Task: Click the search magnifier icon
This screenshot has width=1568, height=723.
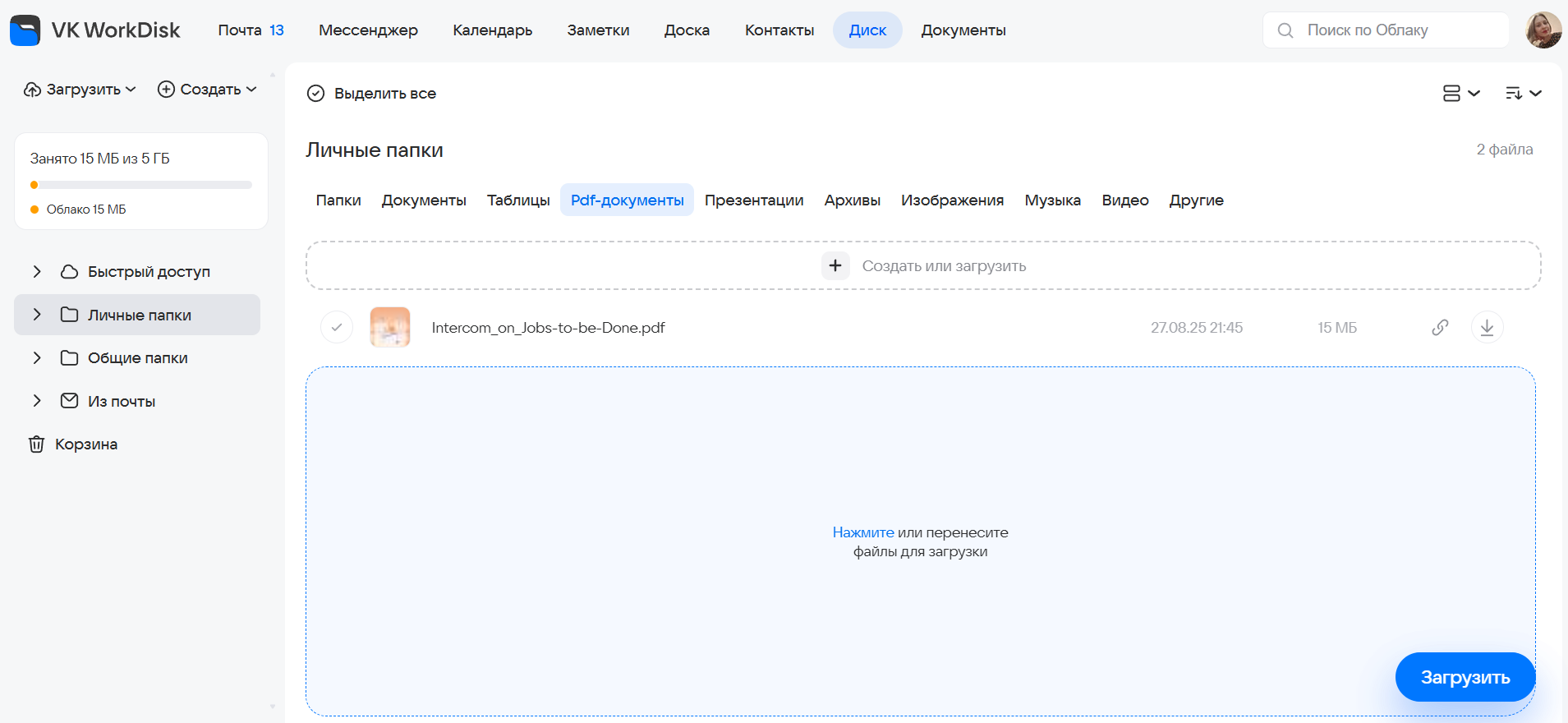Action: click(1285, 30)
